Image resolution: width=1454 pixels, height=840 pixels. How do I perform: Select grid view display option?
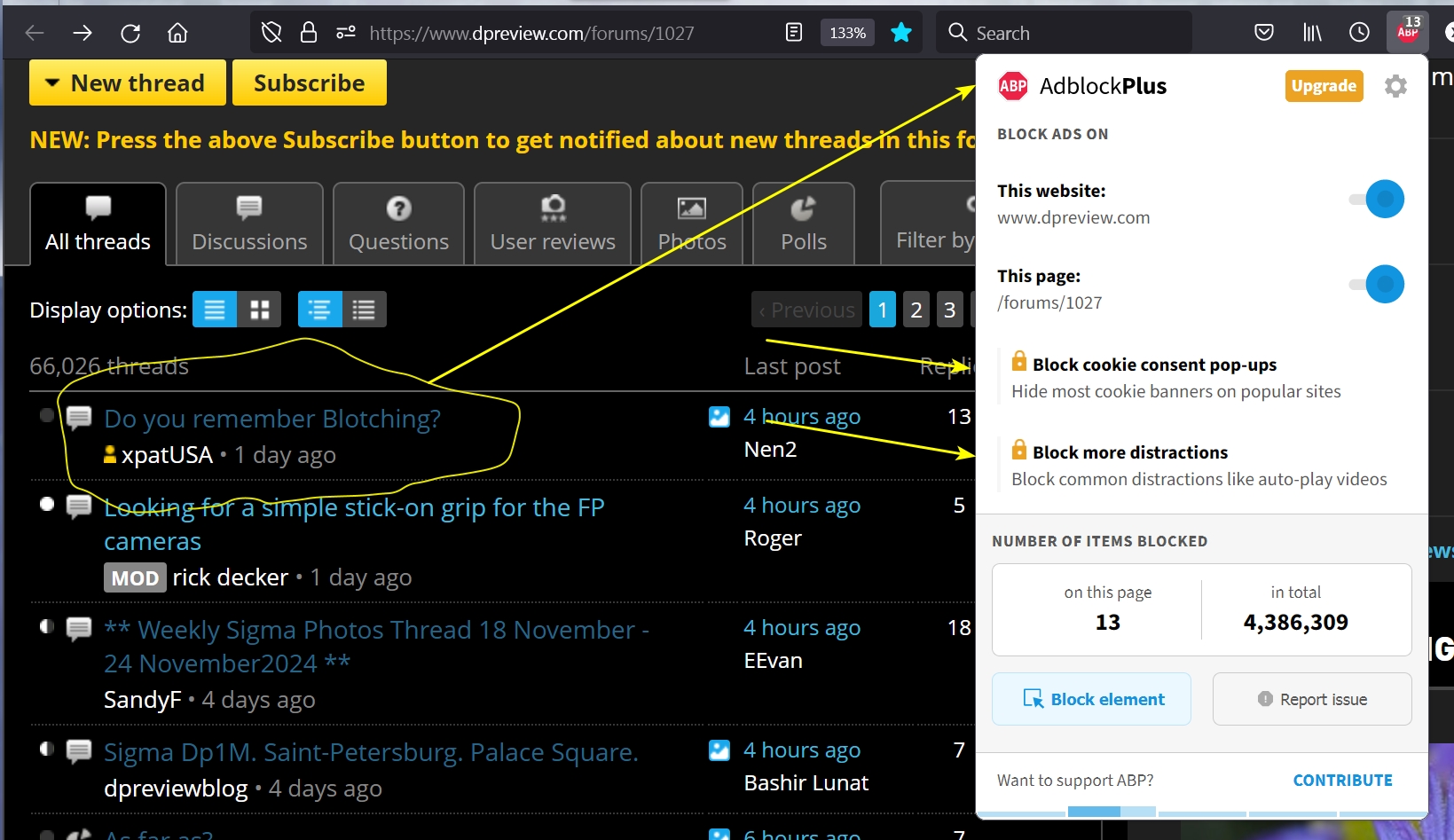click(259, 310)
